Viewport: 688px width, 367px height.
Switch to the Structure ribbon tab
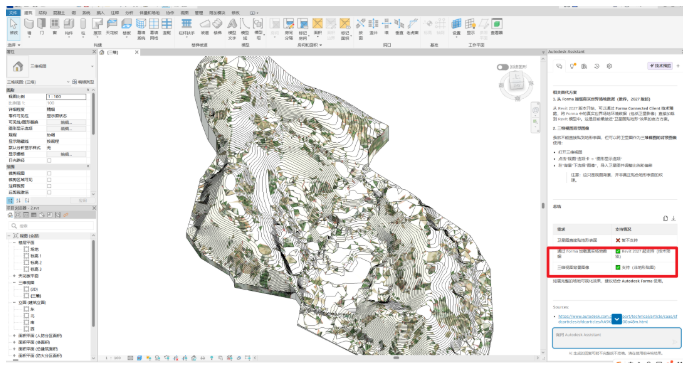[x=43, y=13]
